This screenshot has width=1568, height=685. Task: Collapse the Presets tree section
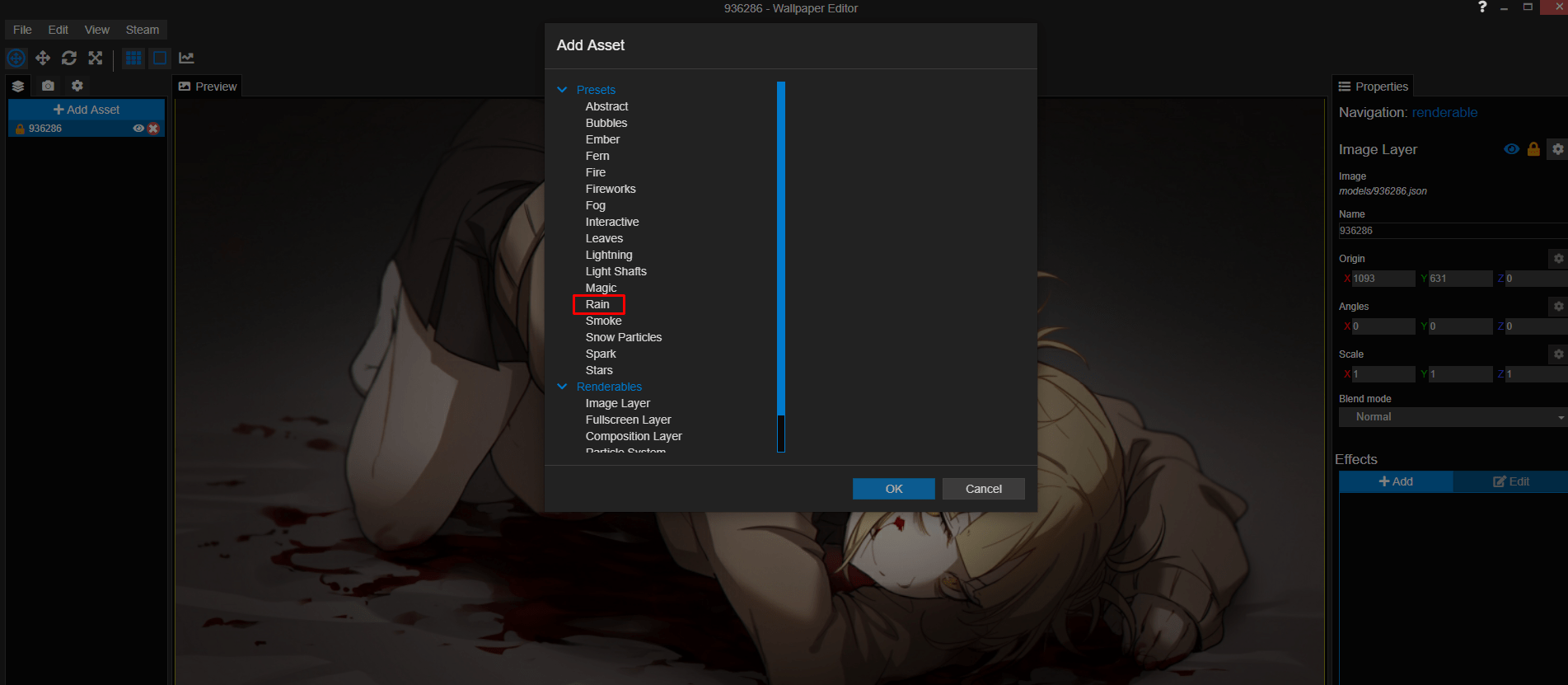point(562,90)
